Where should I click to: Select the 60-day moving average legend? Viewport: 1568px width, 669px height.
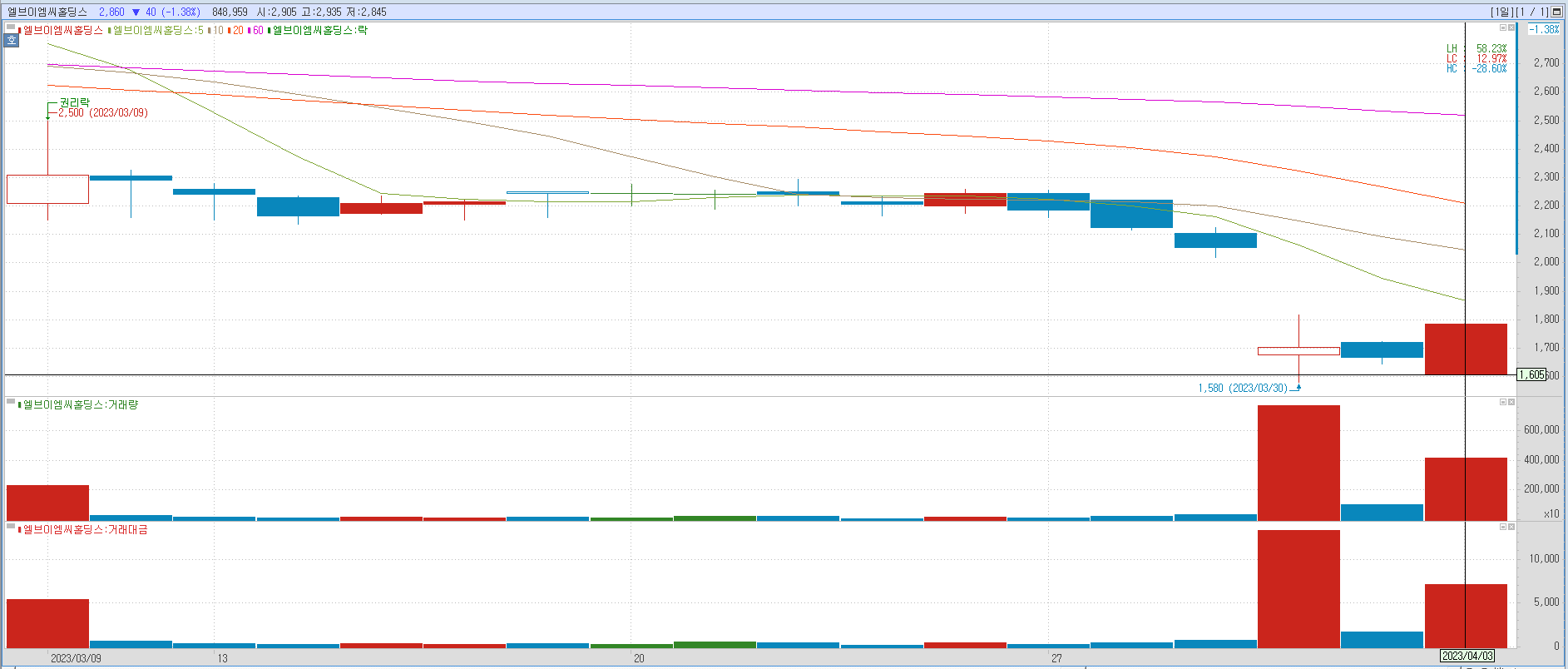pos(257,30)
